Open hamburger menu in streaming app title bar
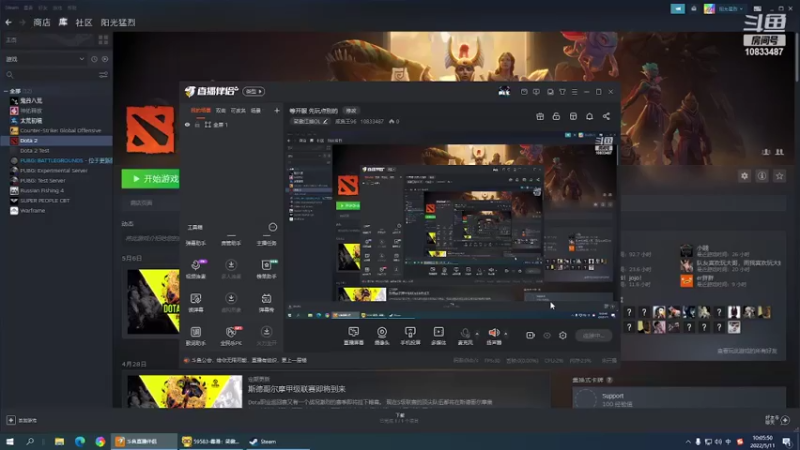Image resolution: width=800 pixels, height=450 pixels. click(x=574, y=92)
